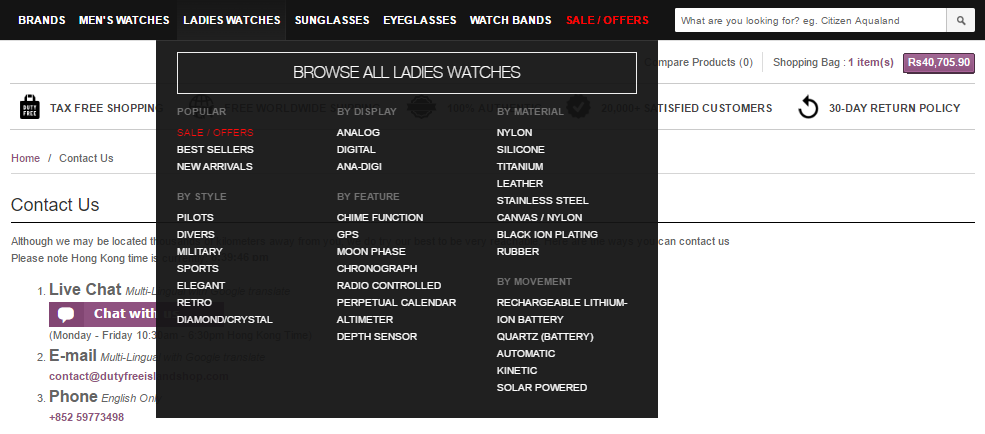Screen dimensions: 985x434
Task: Click the 30-day return arrow icon
Action: point(808,108)
